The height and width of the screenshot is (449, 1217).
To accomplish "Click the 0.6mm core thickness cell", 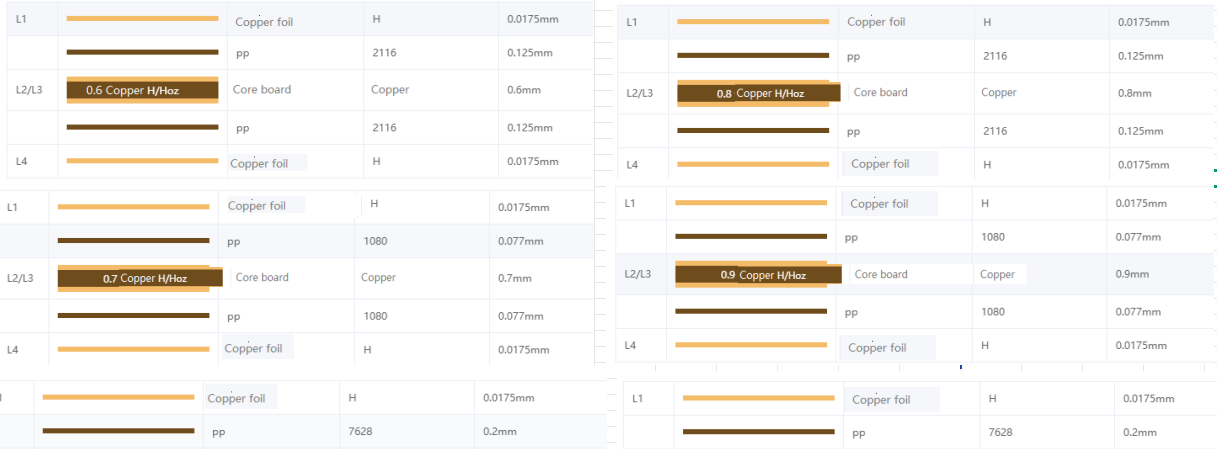I will pos(524,90).
